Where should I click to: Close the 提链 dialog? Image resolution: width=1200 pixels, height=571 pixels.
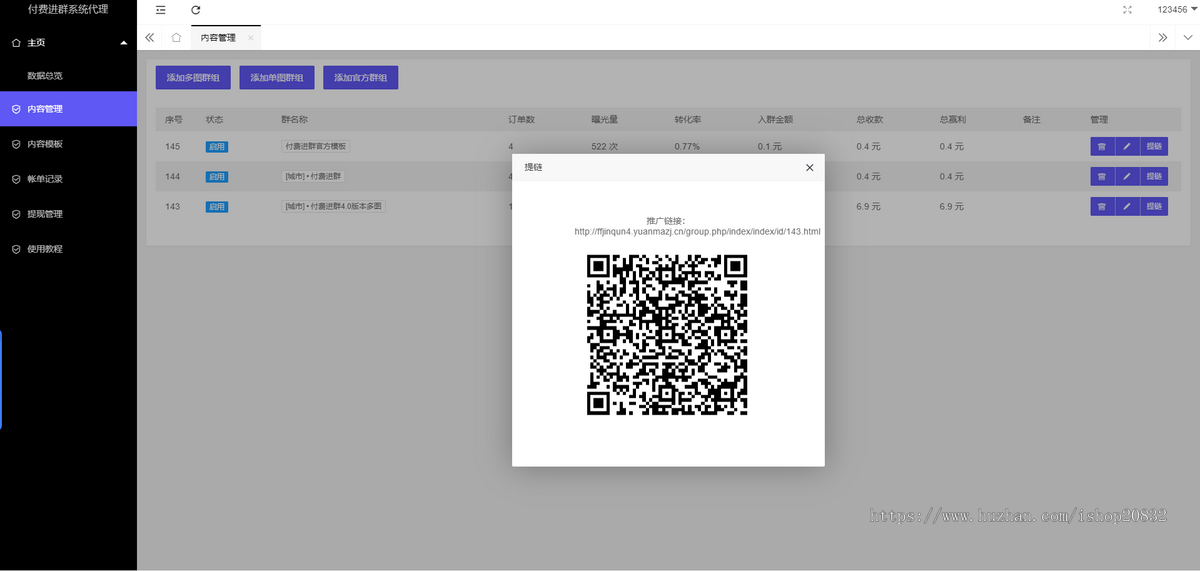(809, 167)
